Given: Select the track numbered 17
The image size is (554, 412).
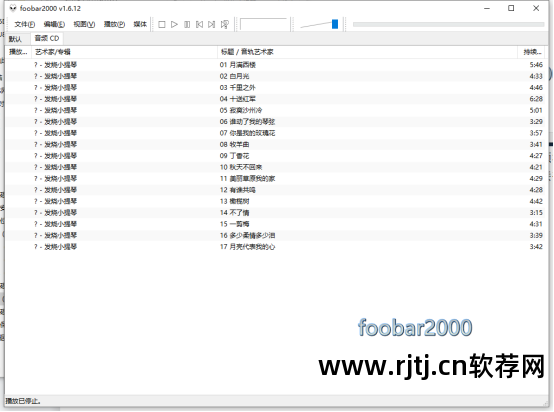Looking at the screenshot, I should 275,247.
